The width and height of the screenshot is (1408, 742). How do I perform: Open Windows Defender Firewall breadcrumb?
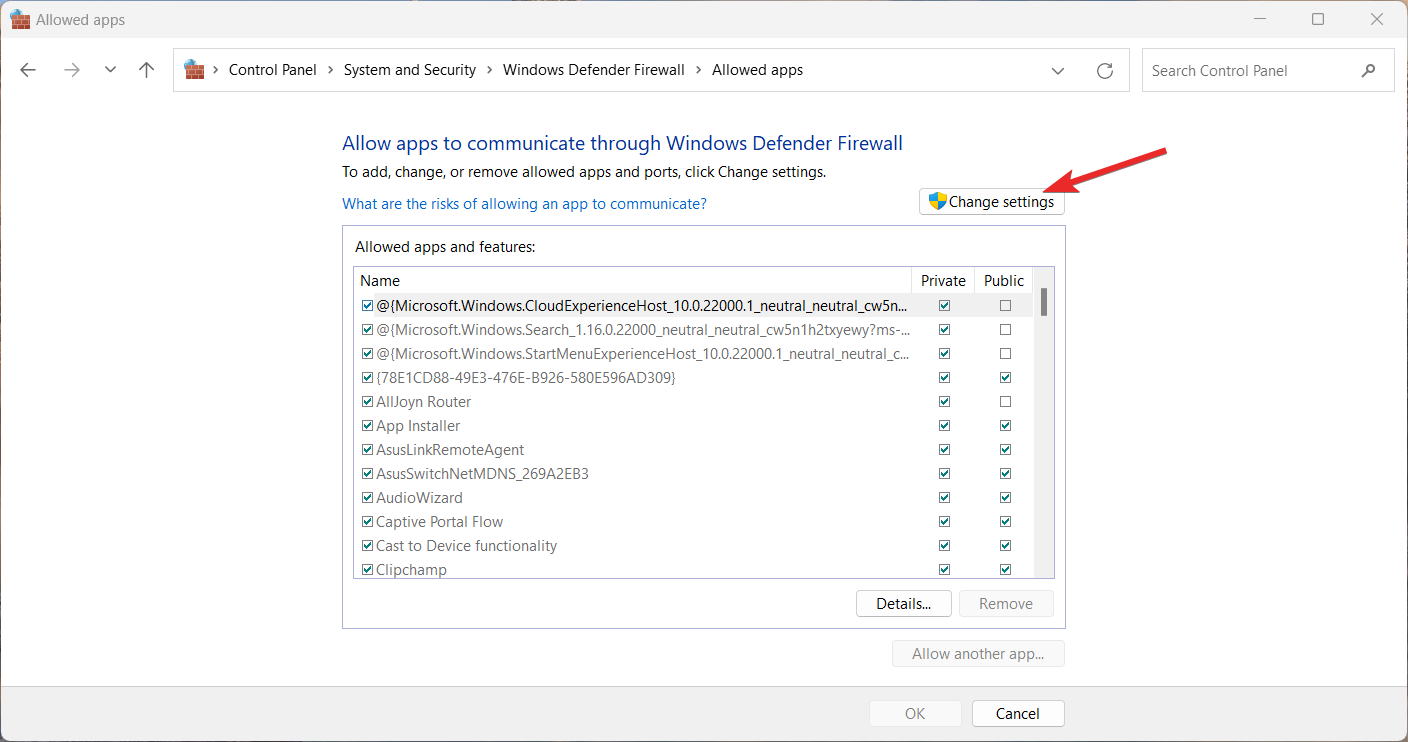point(594,70)
